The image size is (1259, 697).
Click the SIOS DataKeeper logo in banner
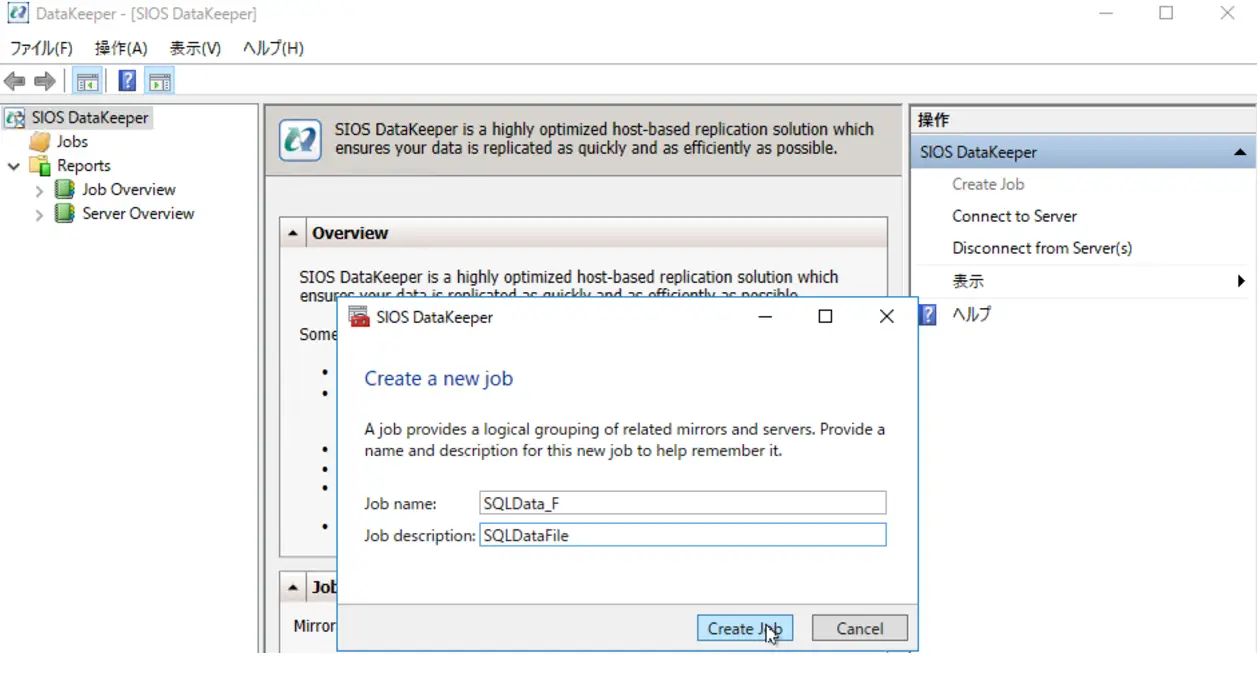(x=301, y=140)
